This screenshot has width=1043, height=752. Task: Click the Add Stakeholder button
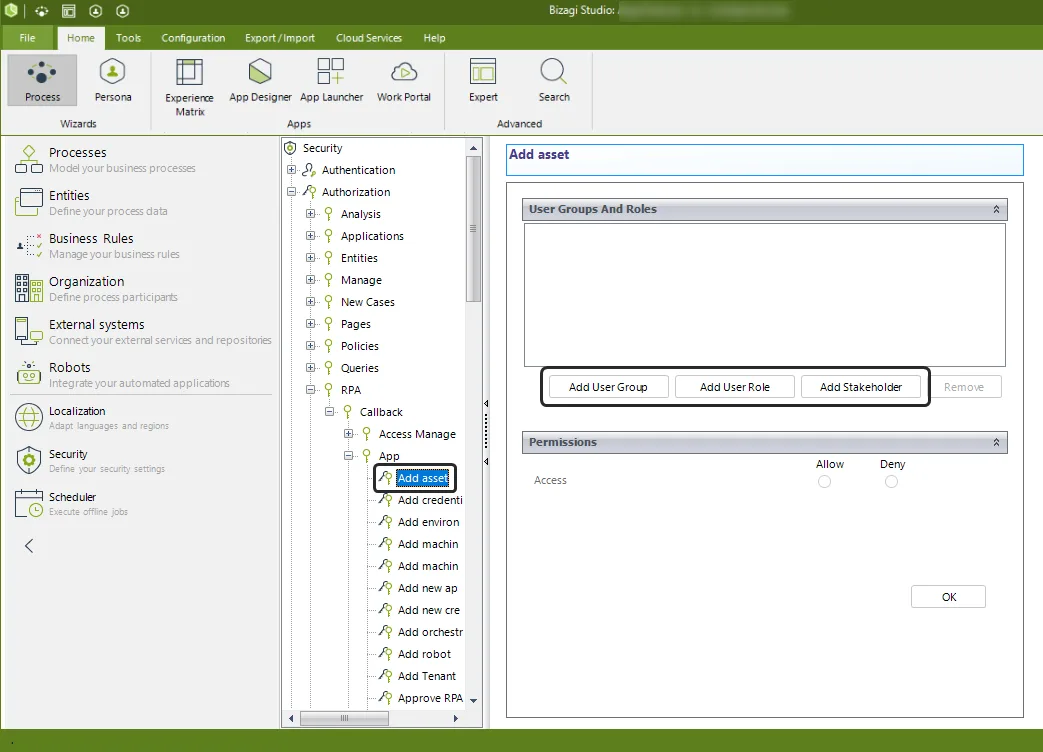pyautogui.click(x=861, y=387)
